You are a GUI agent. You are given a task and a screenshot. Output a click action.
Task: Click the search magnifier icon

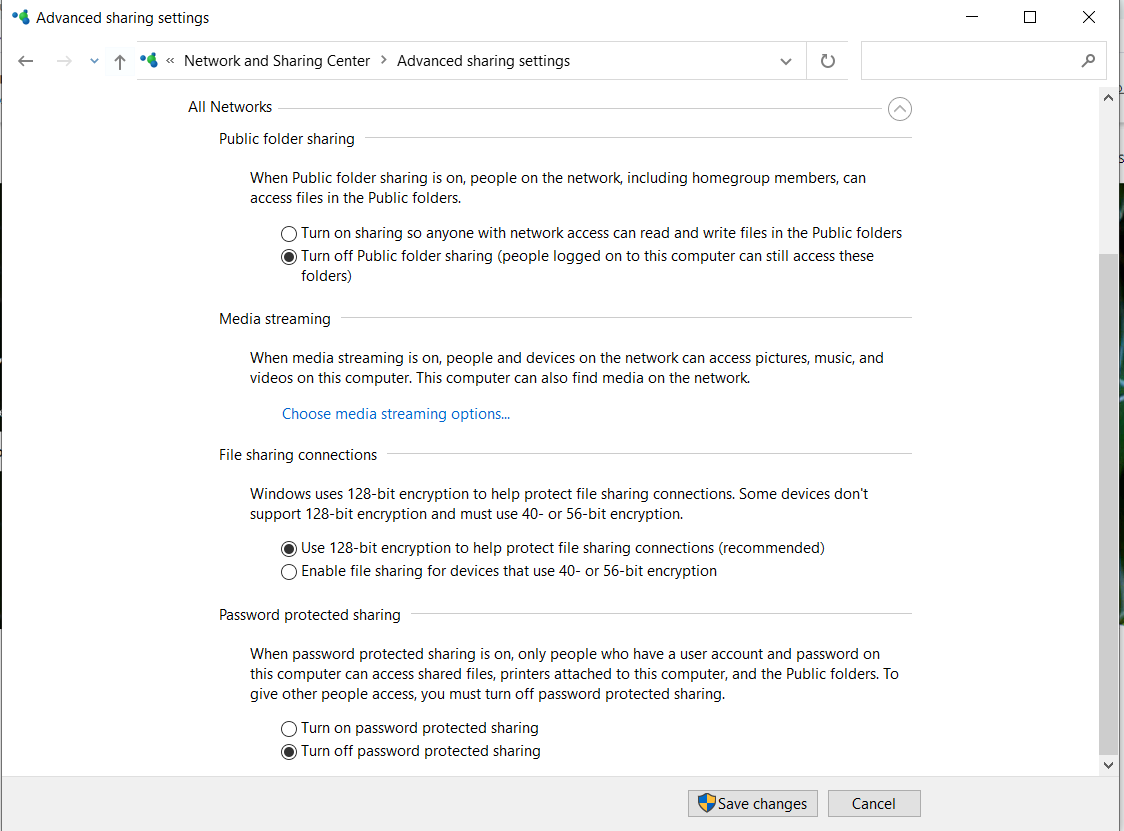pyautogui.click(x=1088, y=61)
